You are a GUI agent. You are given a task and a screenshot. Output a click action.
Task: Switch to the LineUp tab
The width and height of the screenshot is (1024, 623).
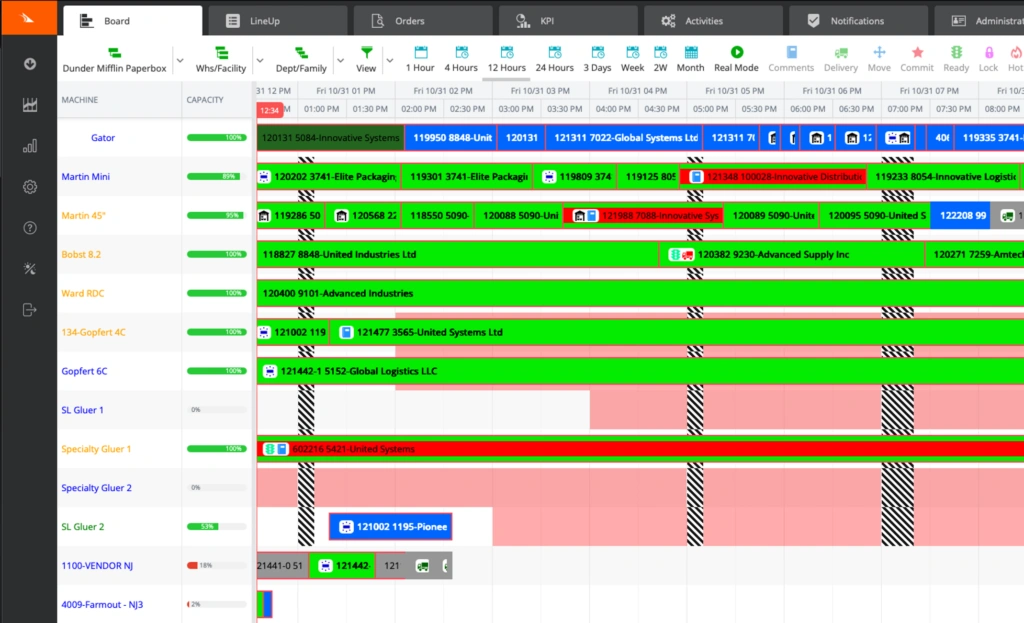tap(277, 21)
